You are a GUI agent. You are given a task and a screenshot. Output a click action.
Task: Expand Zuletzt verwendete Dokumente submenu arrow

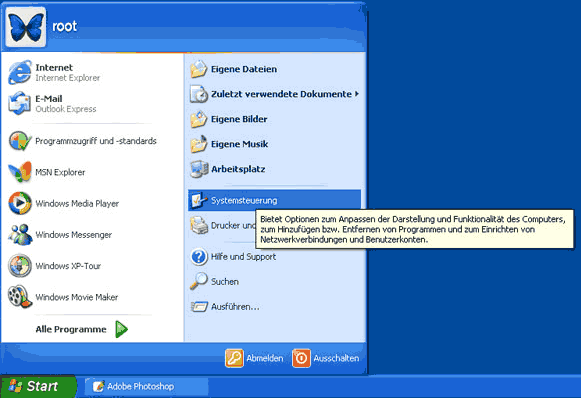[x=356, y=94]
